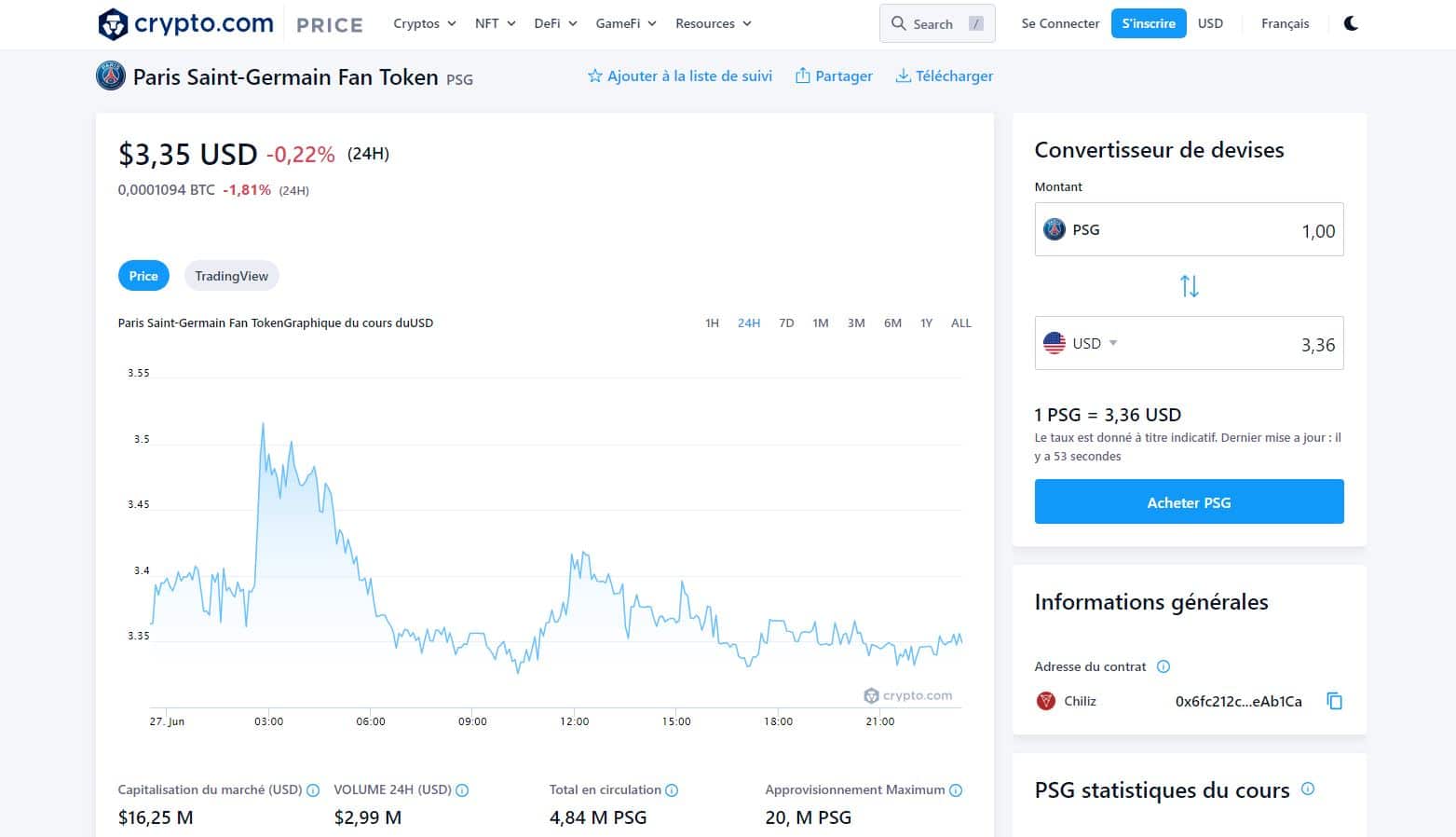Image resolution: width=1456 pixels, height=837 pixels.
Task: Click the Partager share icon
Action: [802, 75]
